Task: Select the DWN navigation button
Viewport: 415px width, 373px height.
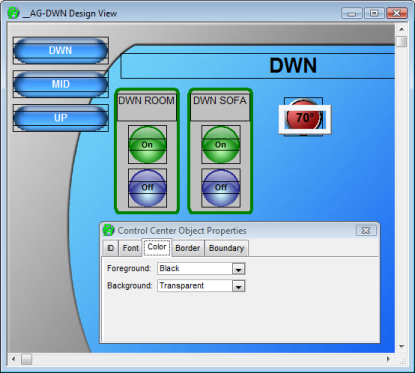Action: click(x=61, y=51)
